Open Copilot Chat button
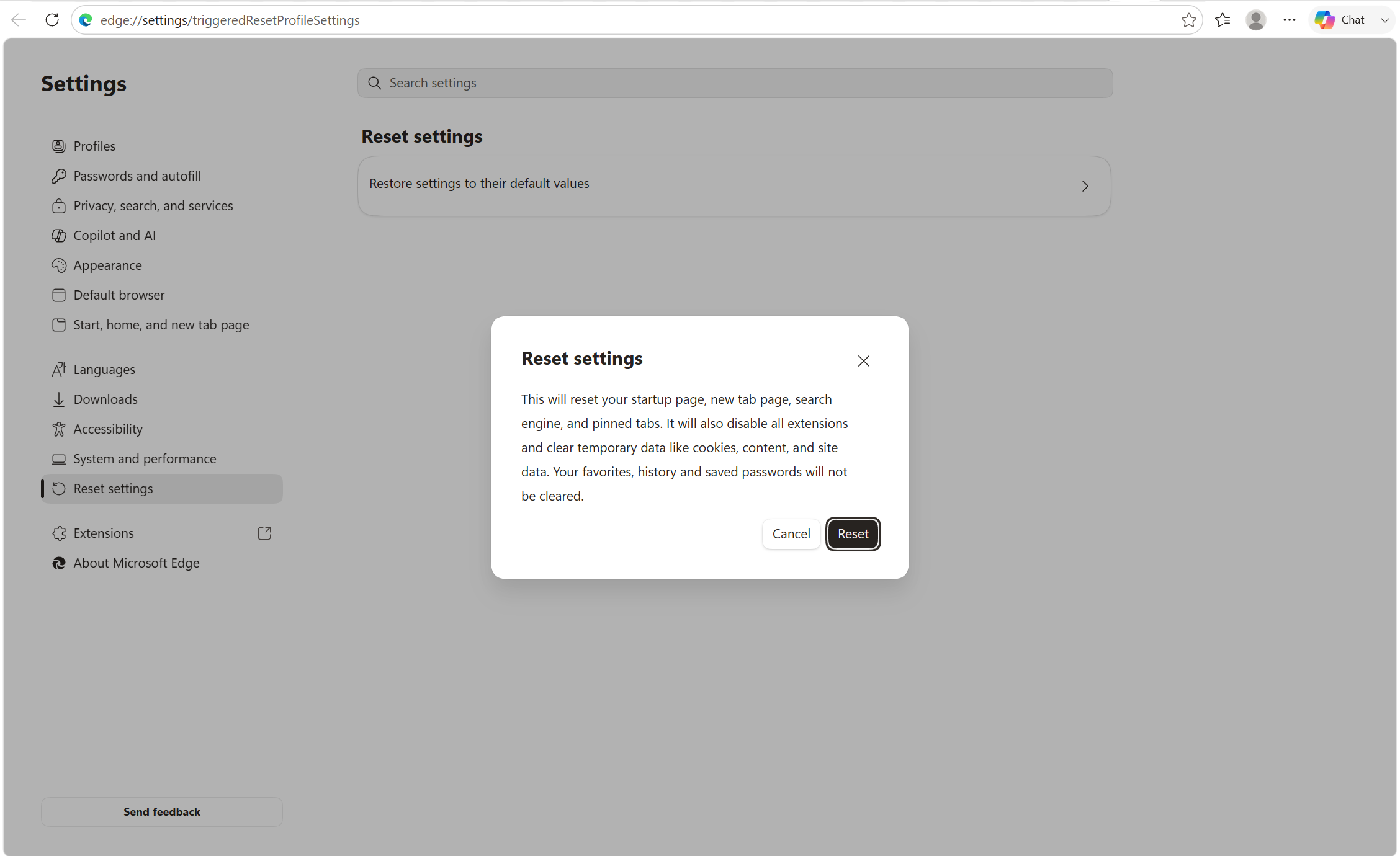Viewport: 1400px width, 856px height. [1340, 20]
